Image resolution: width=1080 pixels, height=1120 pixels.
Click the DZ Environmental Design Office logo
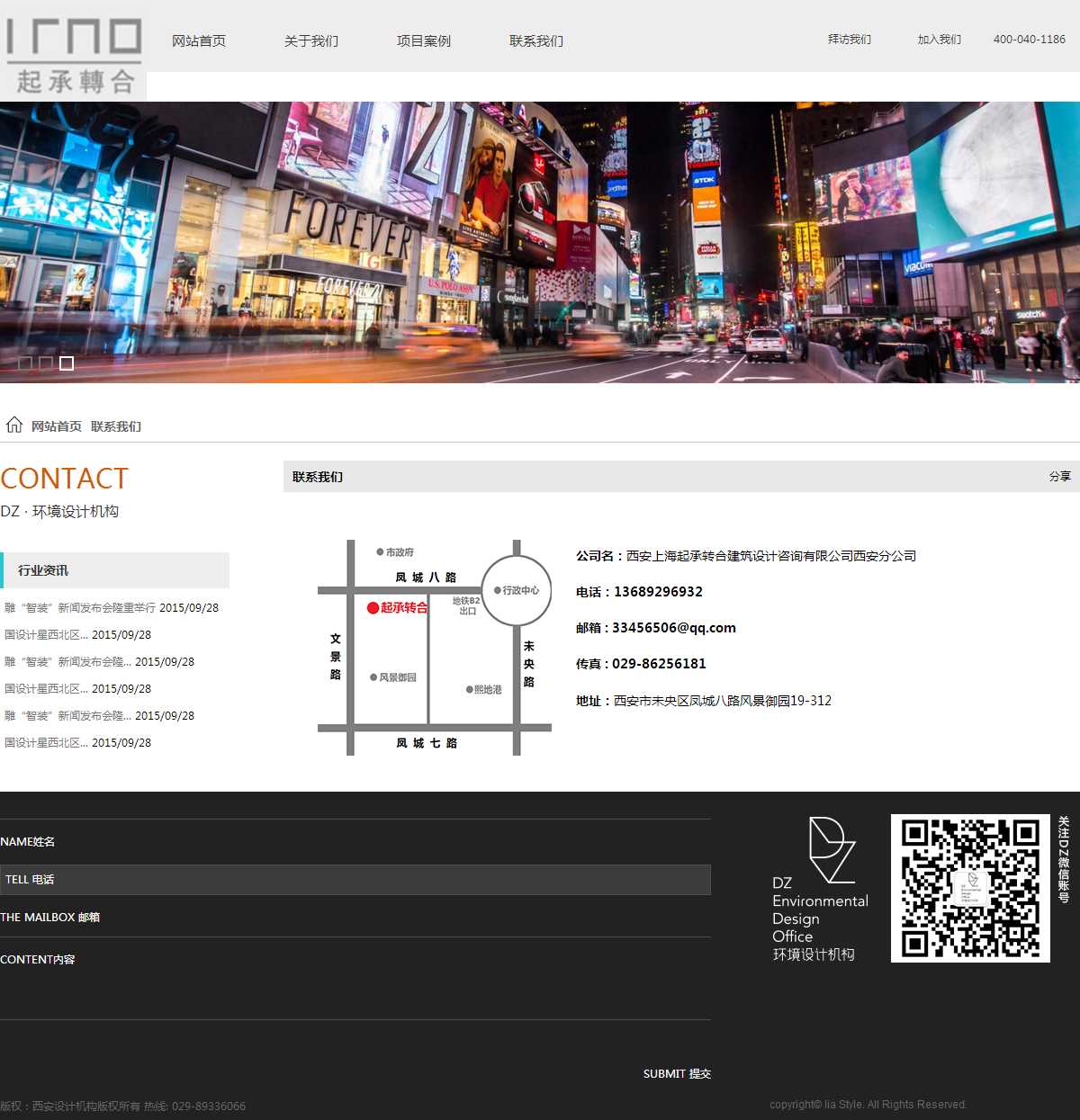click(820, 888)
